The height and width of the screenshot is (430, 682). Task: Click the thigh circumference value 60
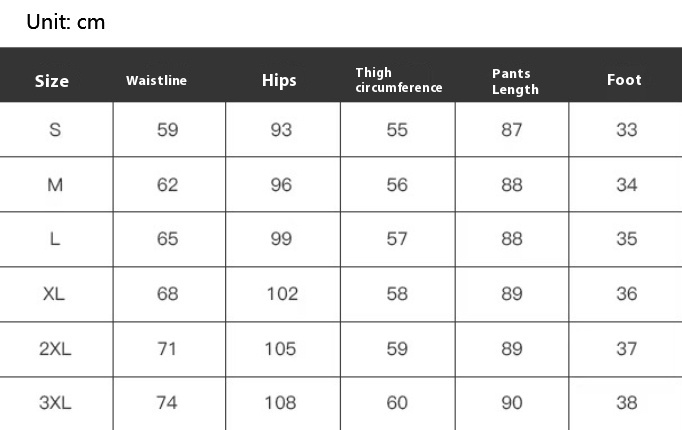pyautogui.click(x=397, y=403)
